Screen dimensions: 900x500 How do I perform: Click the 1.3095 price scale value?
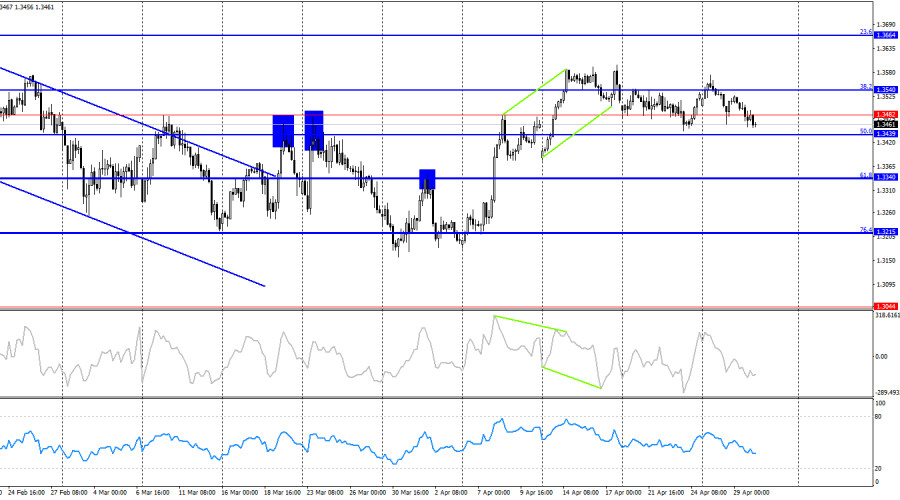886,285
